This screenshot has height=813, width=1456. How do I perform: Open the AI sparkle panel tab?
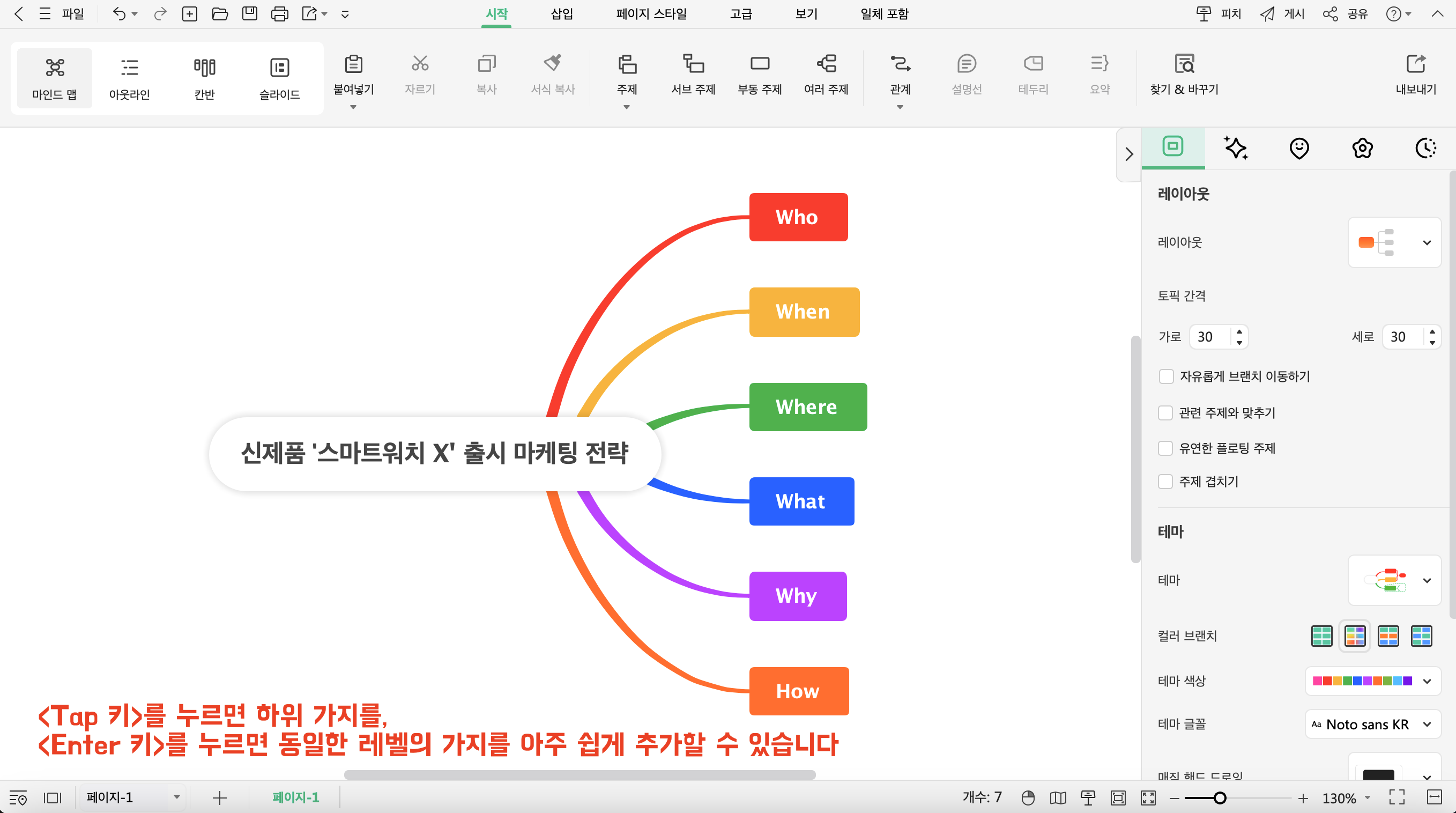click(x=1236, y=148)
